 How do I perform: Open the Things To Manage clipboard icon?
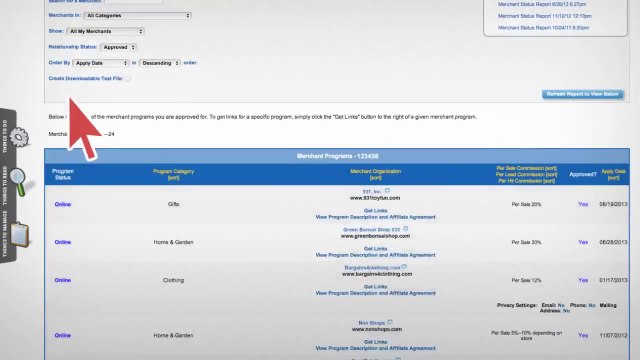(x=19, y=234)
